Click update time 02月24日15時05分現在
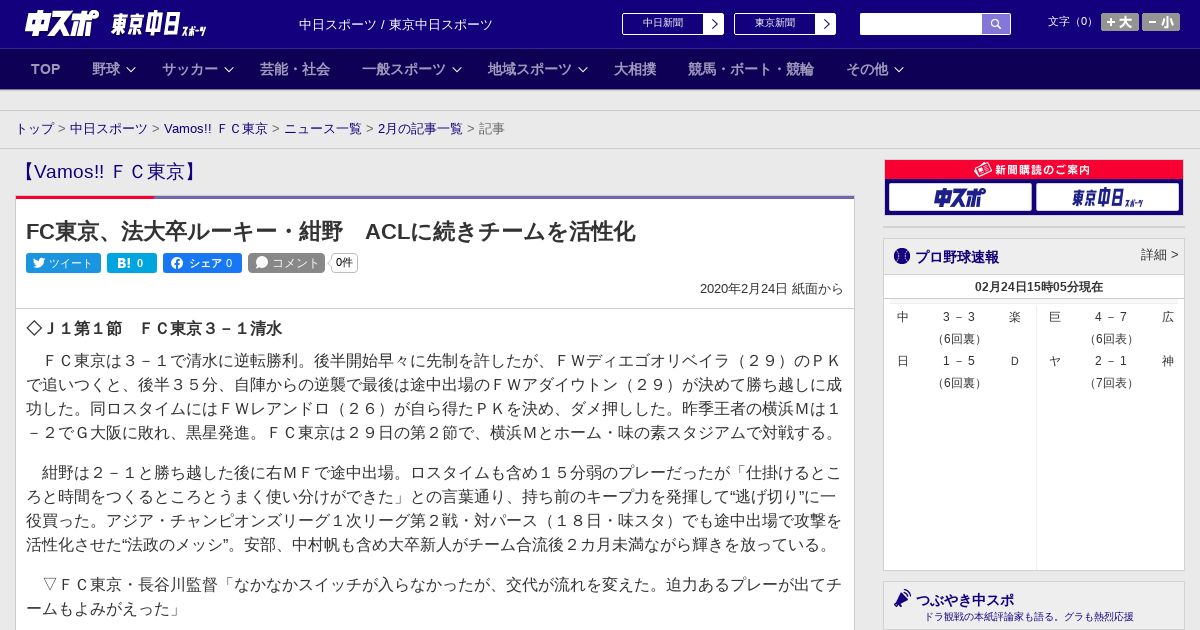This screenshot has width=1200, height=630. coord(1039,287)
